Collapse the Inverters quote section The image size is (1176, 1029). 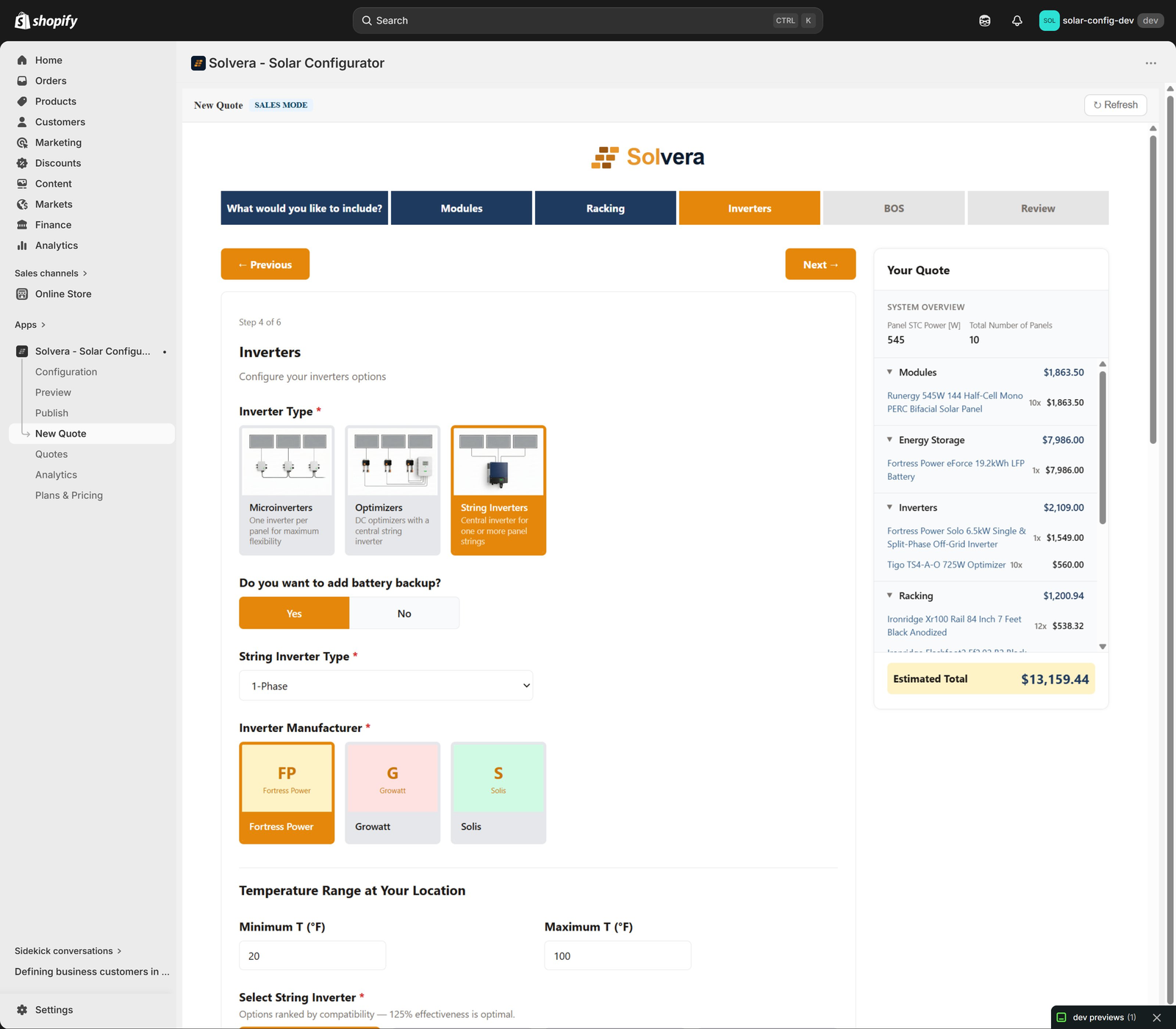(890, 507)
